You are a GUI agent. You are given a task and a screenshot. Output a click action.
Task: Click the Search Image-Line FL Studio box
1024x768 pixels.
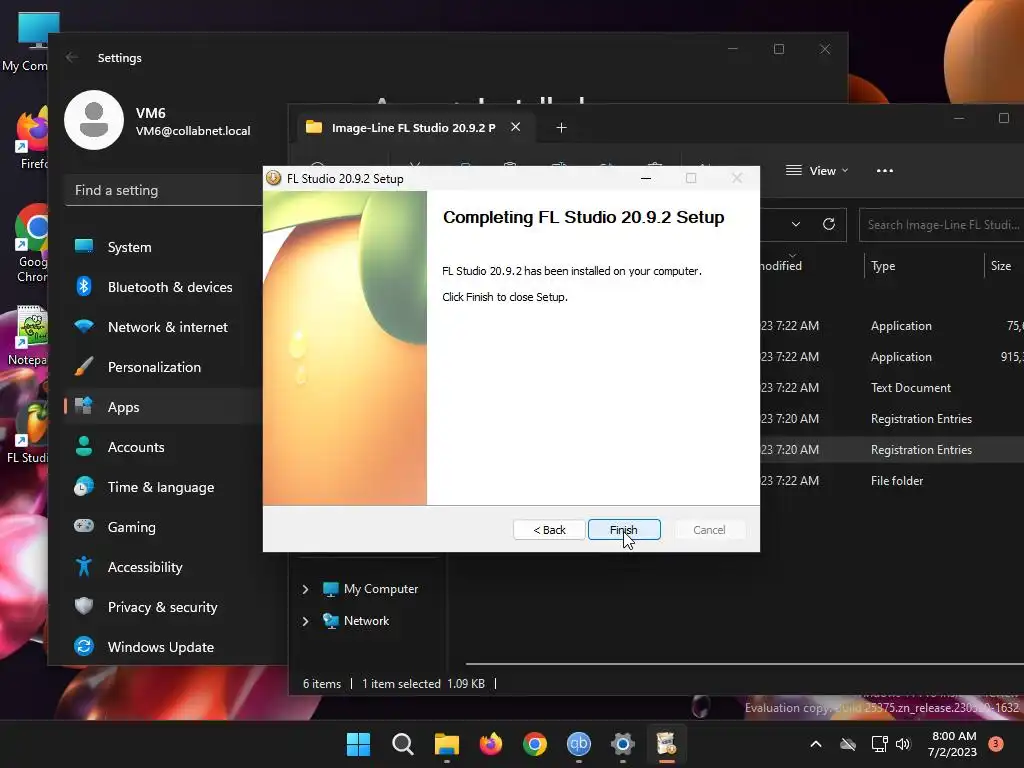coord(942,225)
